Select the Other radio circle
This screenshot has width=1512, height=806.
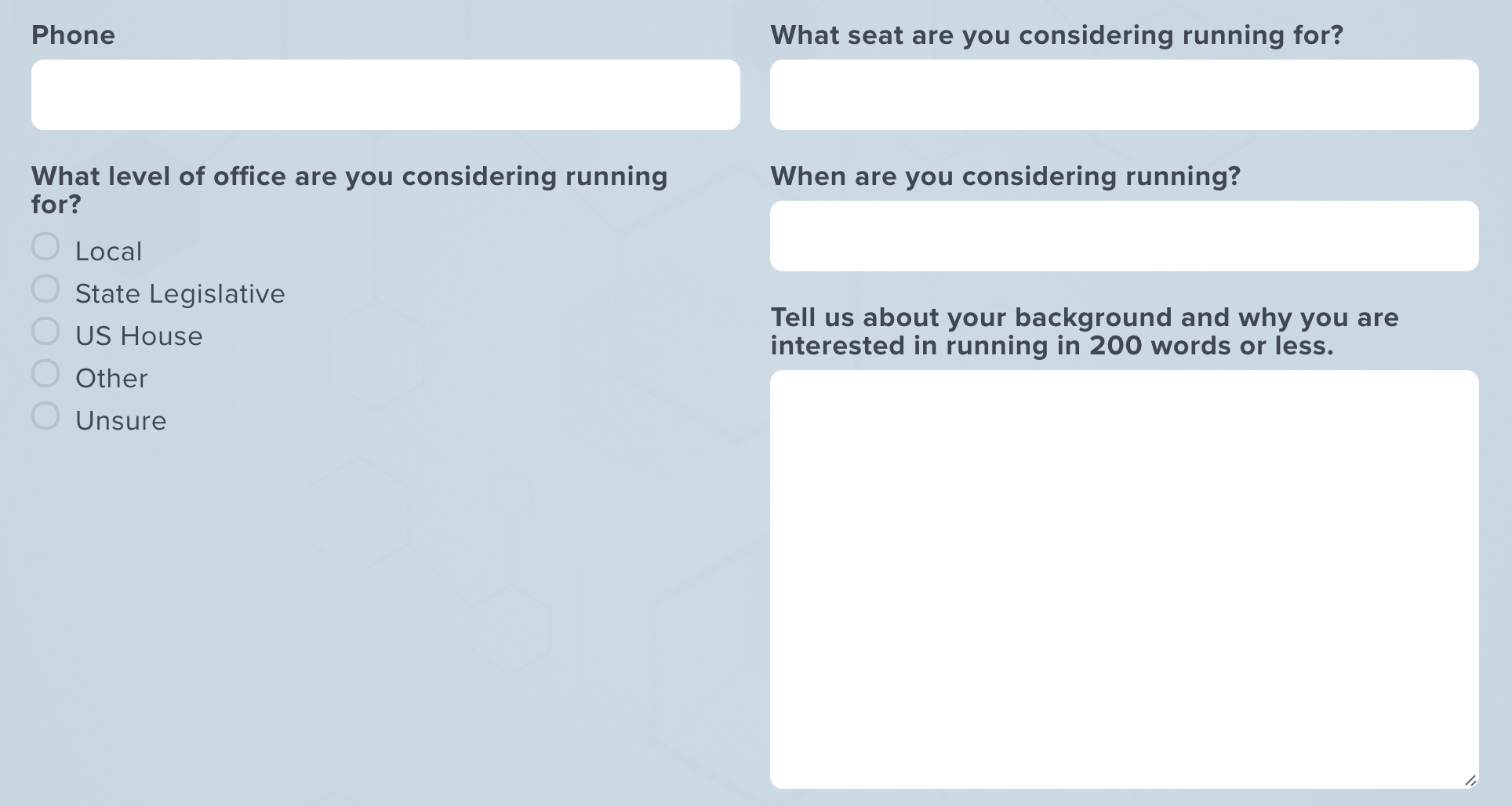click(x=45, y=373)
